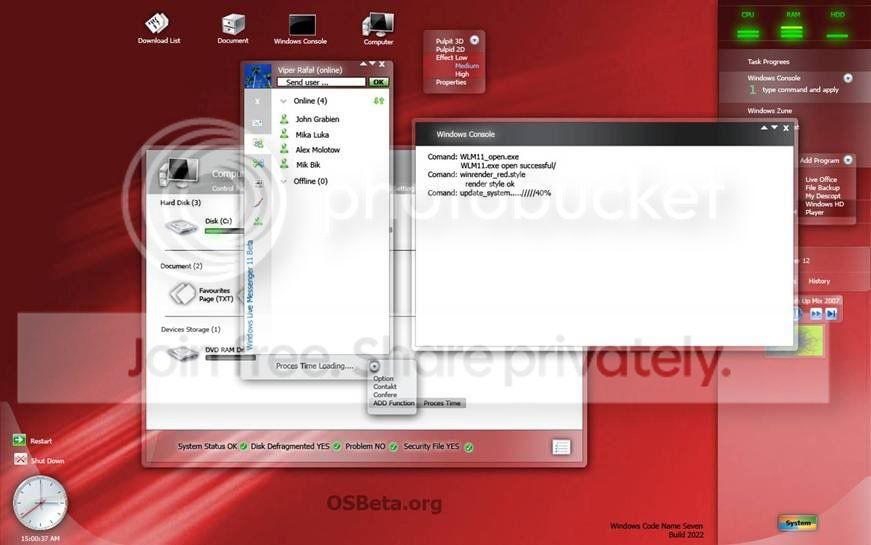Click the green group icon in Messenger sidebar
The width and height of the screenshot is (871, 545).
[x=258, y=143]
